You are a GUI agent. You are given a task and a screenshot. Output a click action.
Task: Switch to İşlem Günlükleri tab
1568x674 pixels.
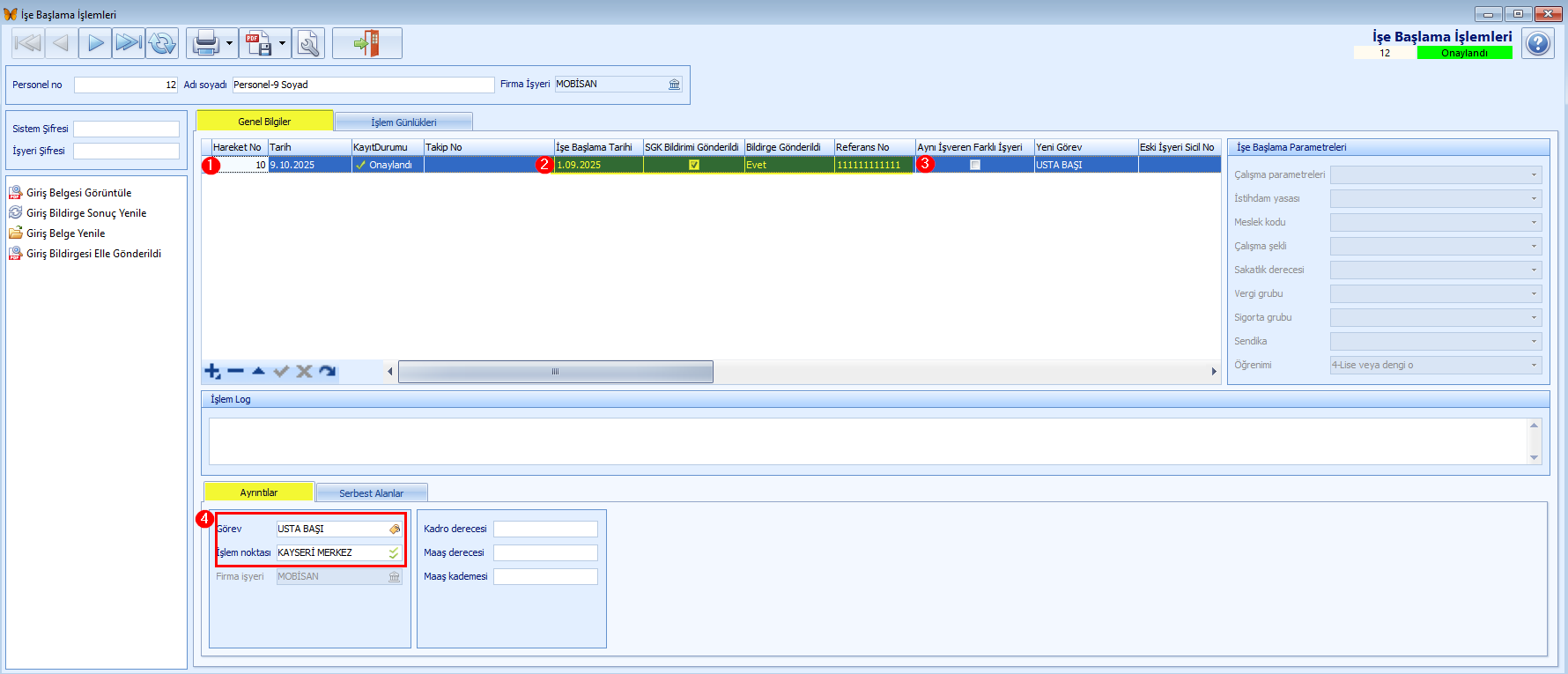pos(403,122)
